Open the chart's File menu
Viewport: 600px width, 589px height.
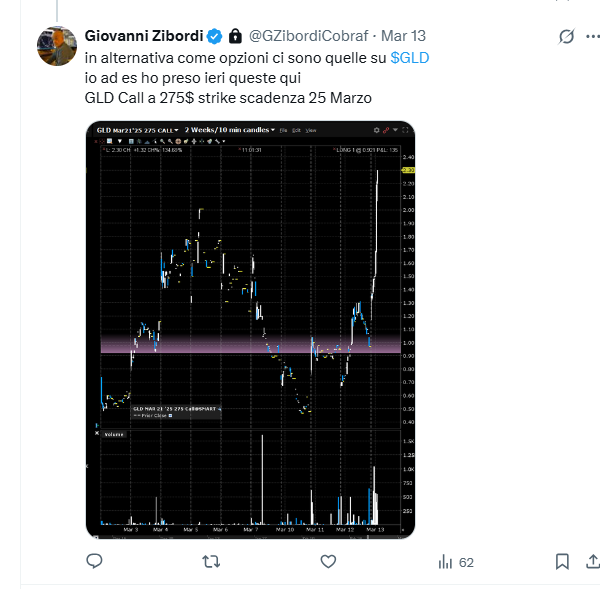(x=284, y=131)
